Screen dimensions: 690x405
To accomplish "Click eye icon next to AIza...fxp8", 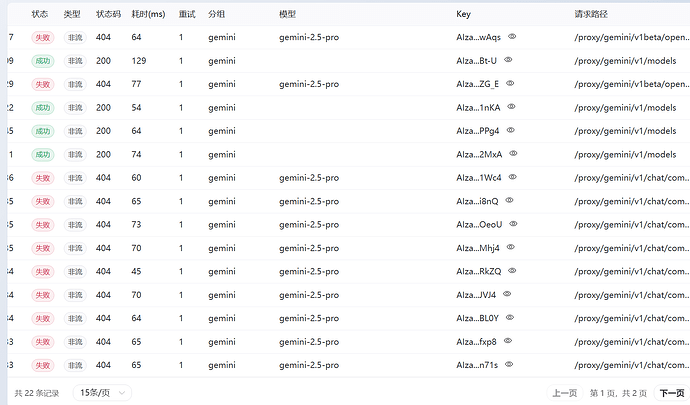I will [508, 341].
